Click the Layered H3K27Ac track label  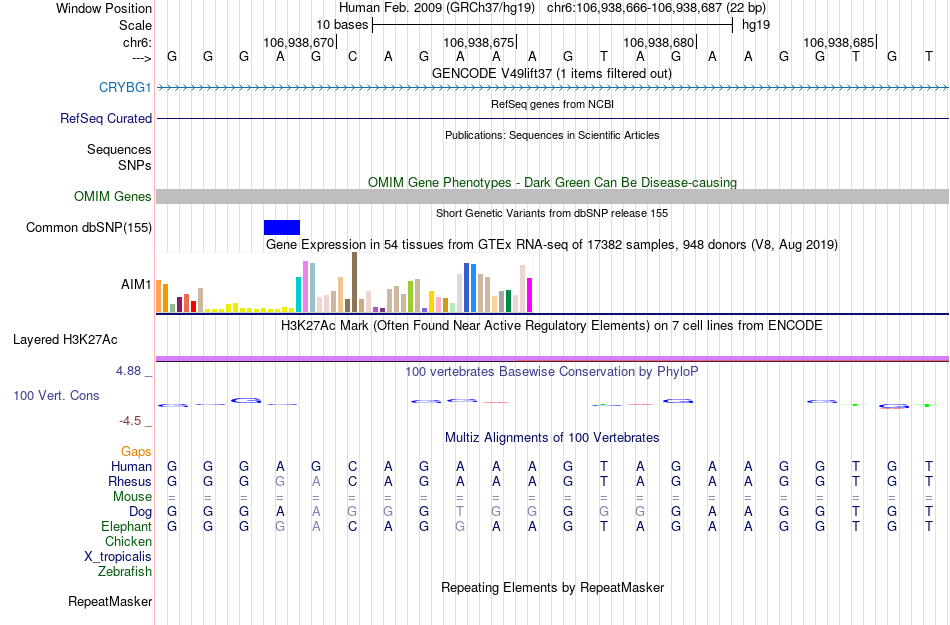point(65,340)
